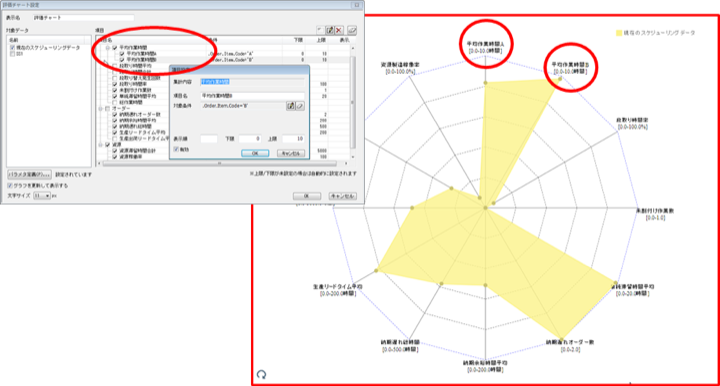
Task: Click パラメタ定義 button
Action: [x=29, y=175]
